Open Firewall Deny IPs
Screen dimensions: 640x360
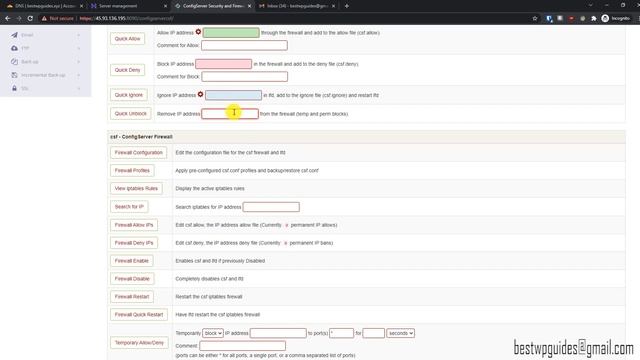click(134, 243)
